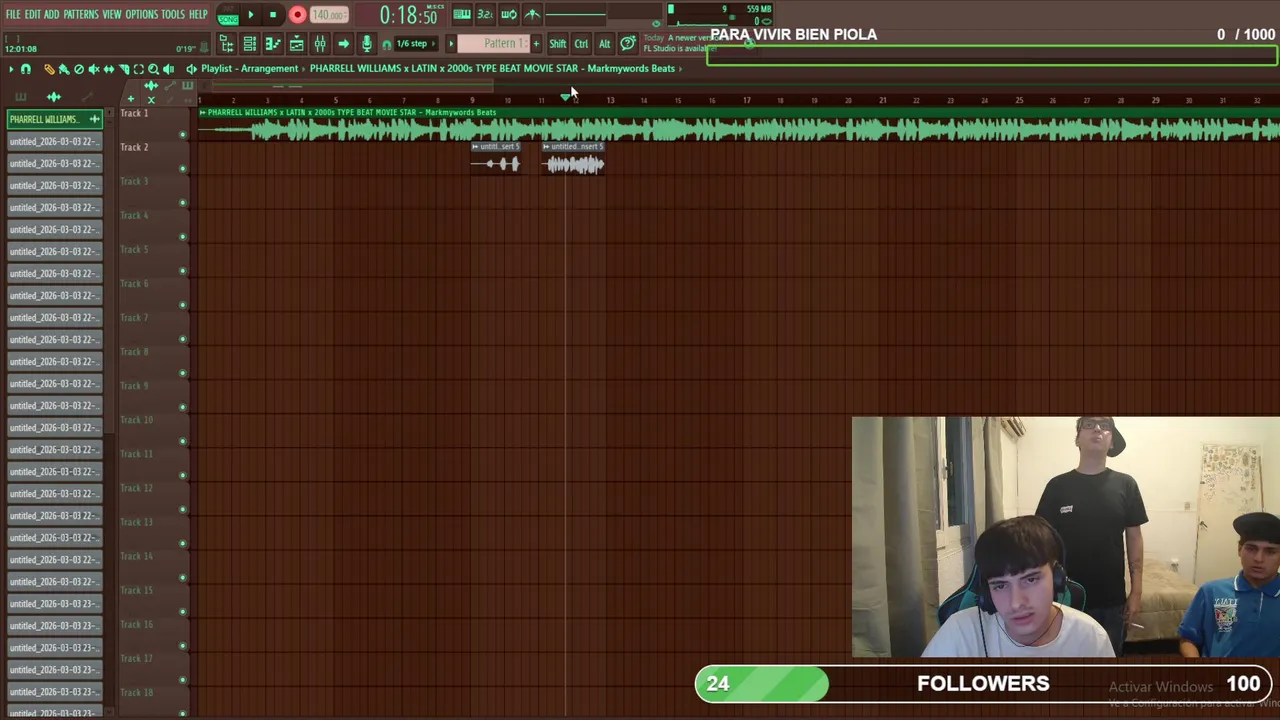1280x720 pixels.
Task: Select the playlist Playback speaker tool
Action: [x=168, y=69]
